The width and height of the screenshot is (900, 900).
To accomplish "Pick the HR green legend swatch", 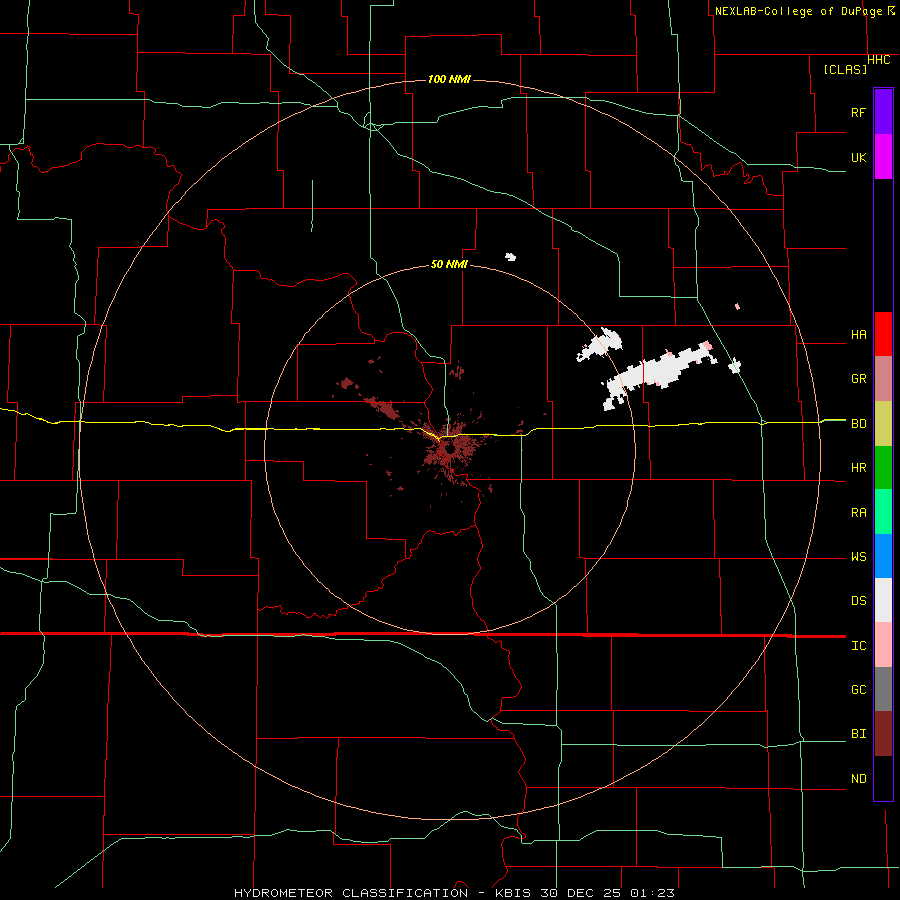I will [x=883, y=468].
